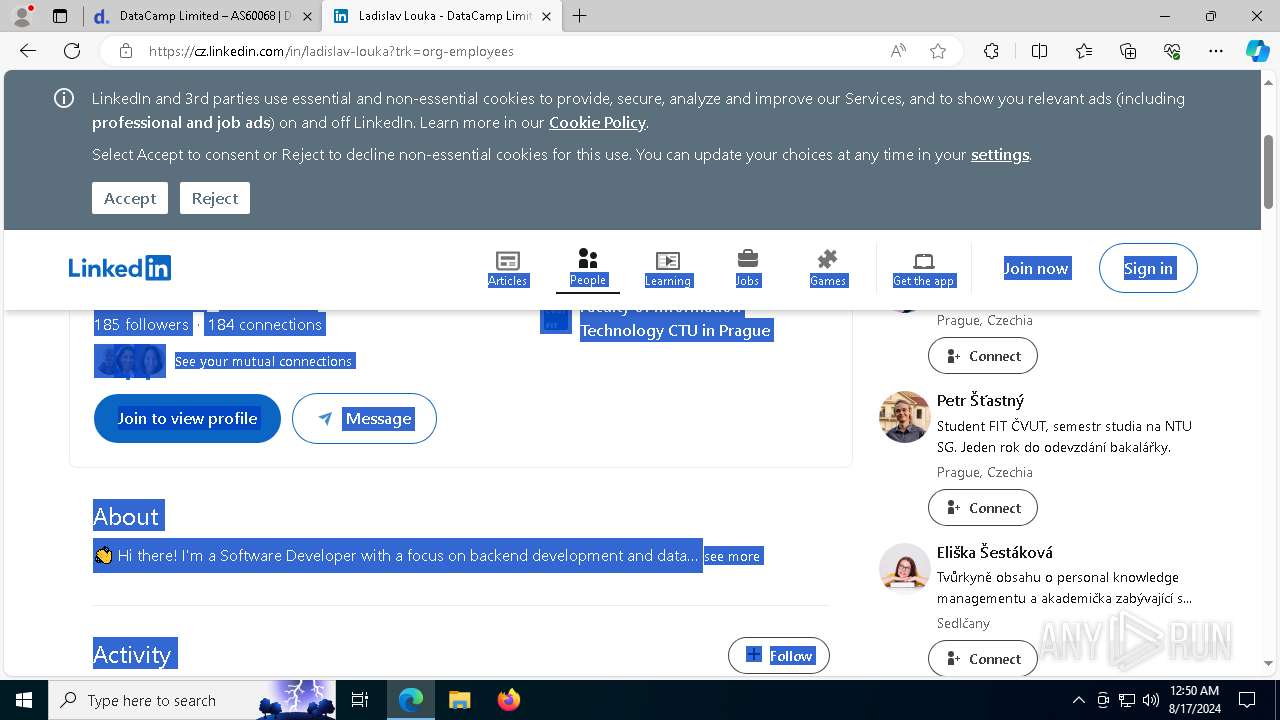Open the LinkedIn home logo

click(120, 268)
